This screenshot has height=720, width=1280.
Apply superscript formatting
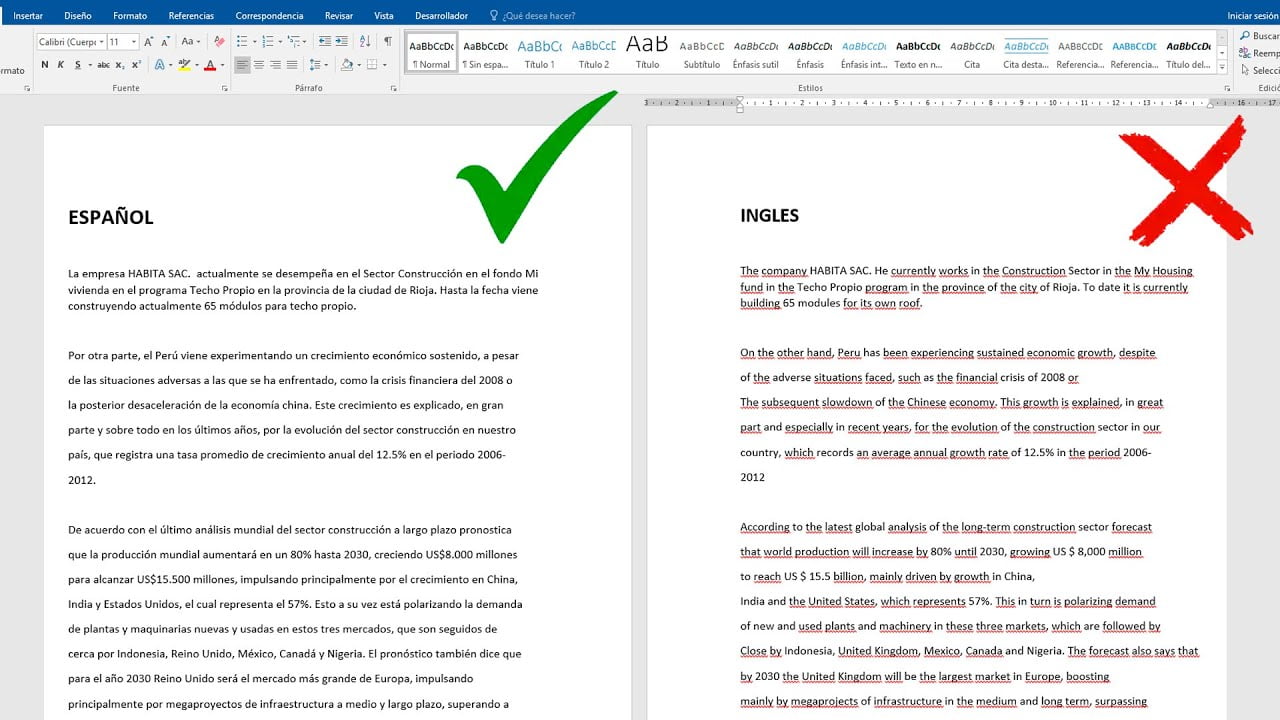136,65
